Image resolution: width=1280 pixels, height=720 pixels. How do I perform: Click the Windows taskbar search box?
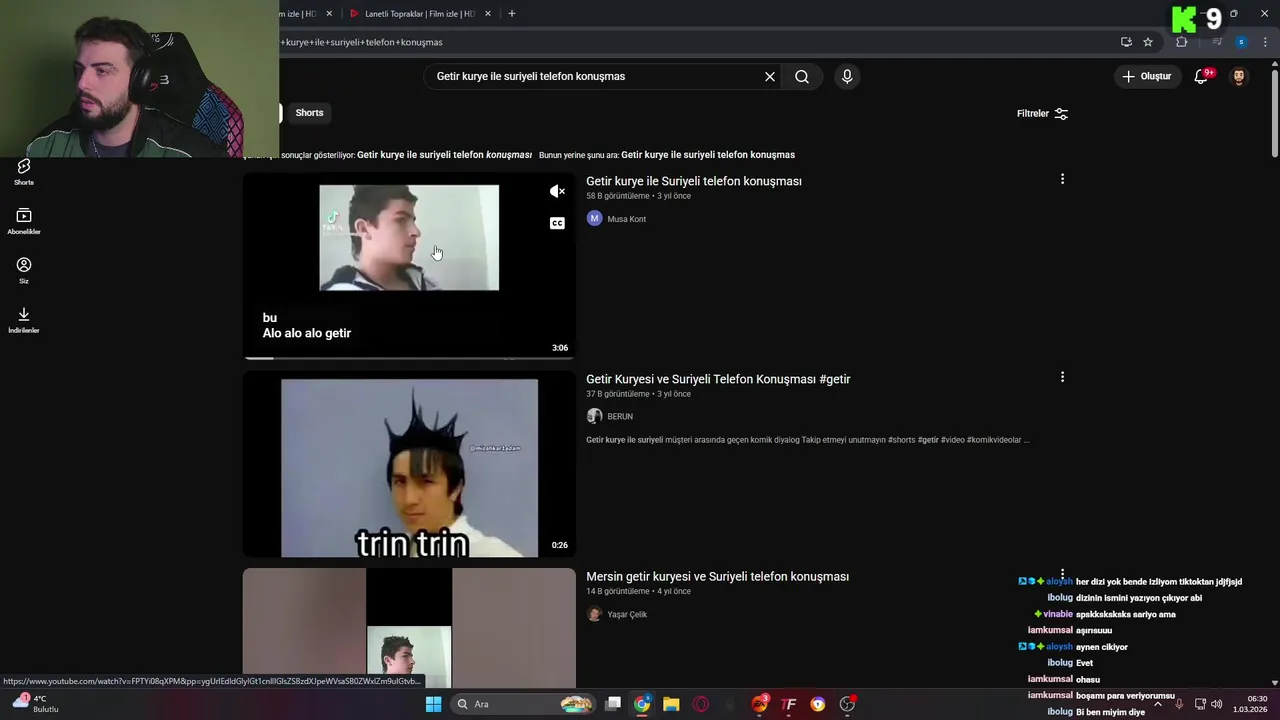coord(522,704)
